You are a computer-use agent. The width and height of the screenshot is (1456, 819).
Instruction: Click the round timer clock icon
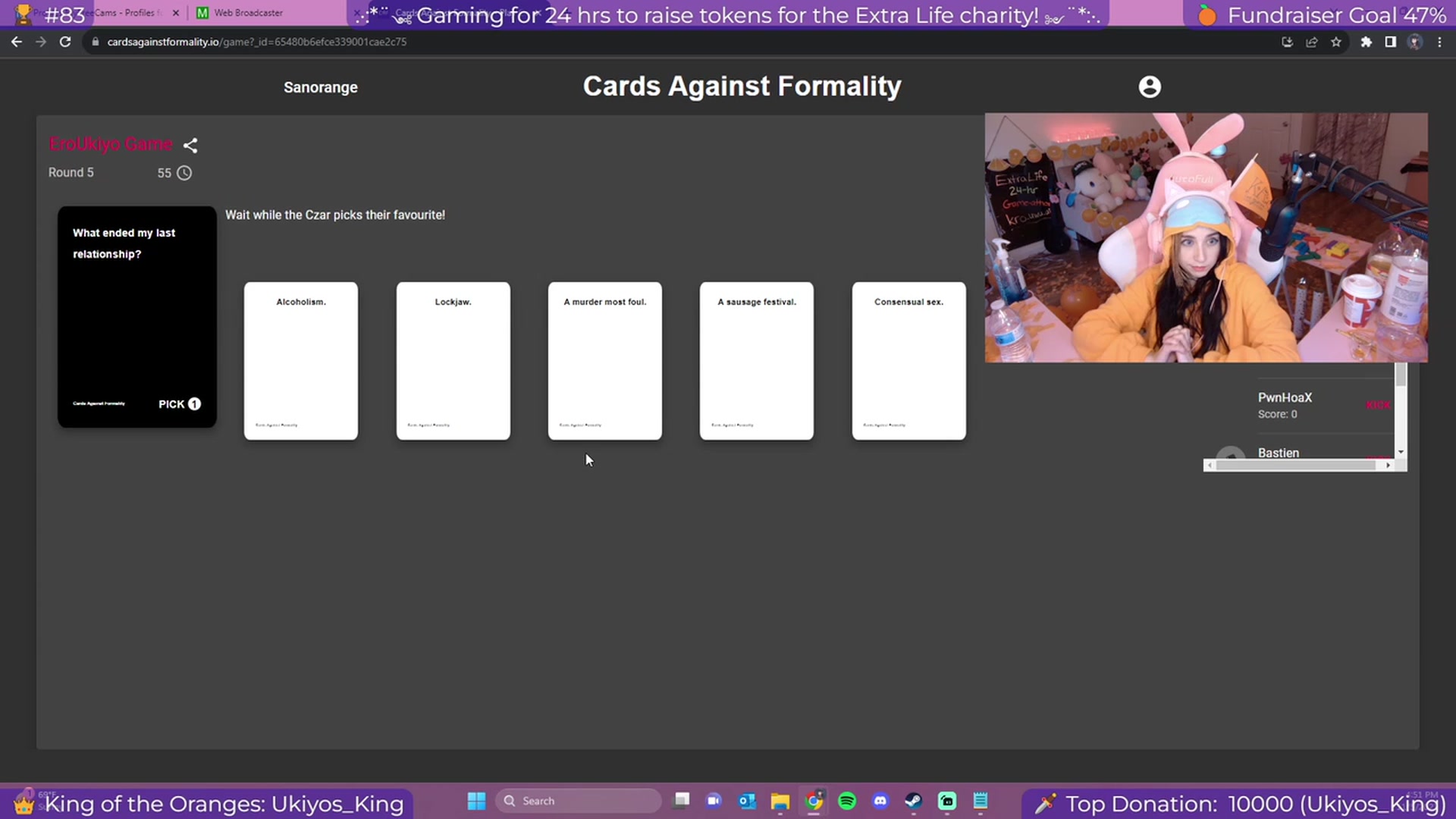pos(184,173)
